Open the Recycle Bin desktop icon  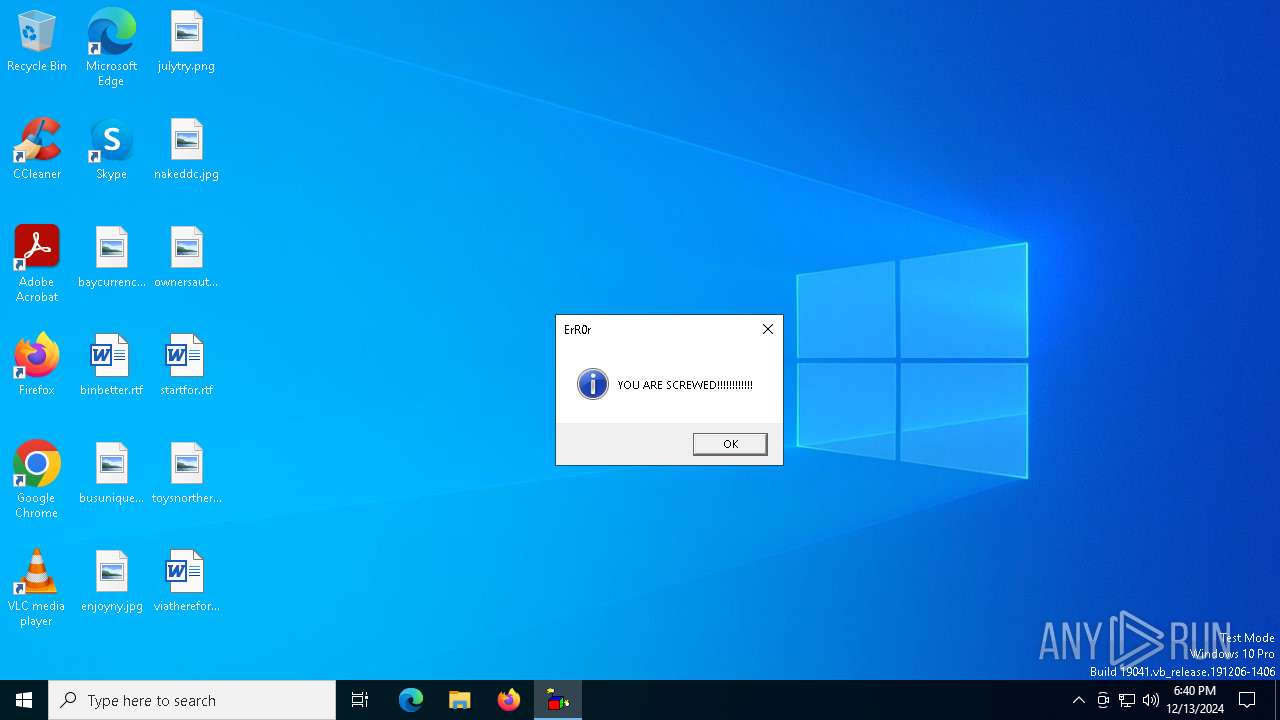(37, 42)
